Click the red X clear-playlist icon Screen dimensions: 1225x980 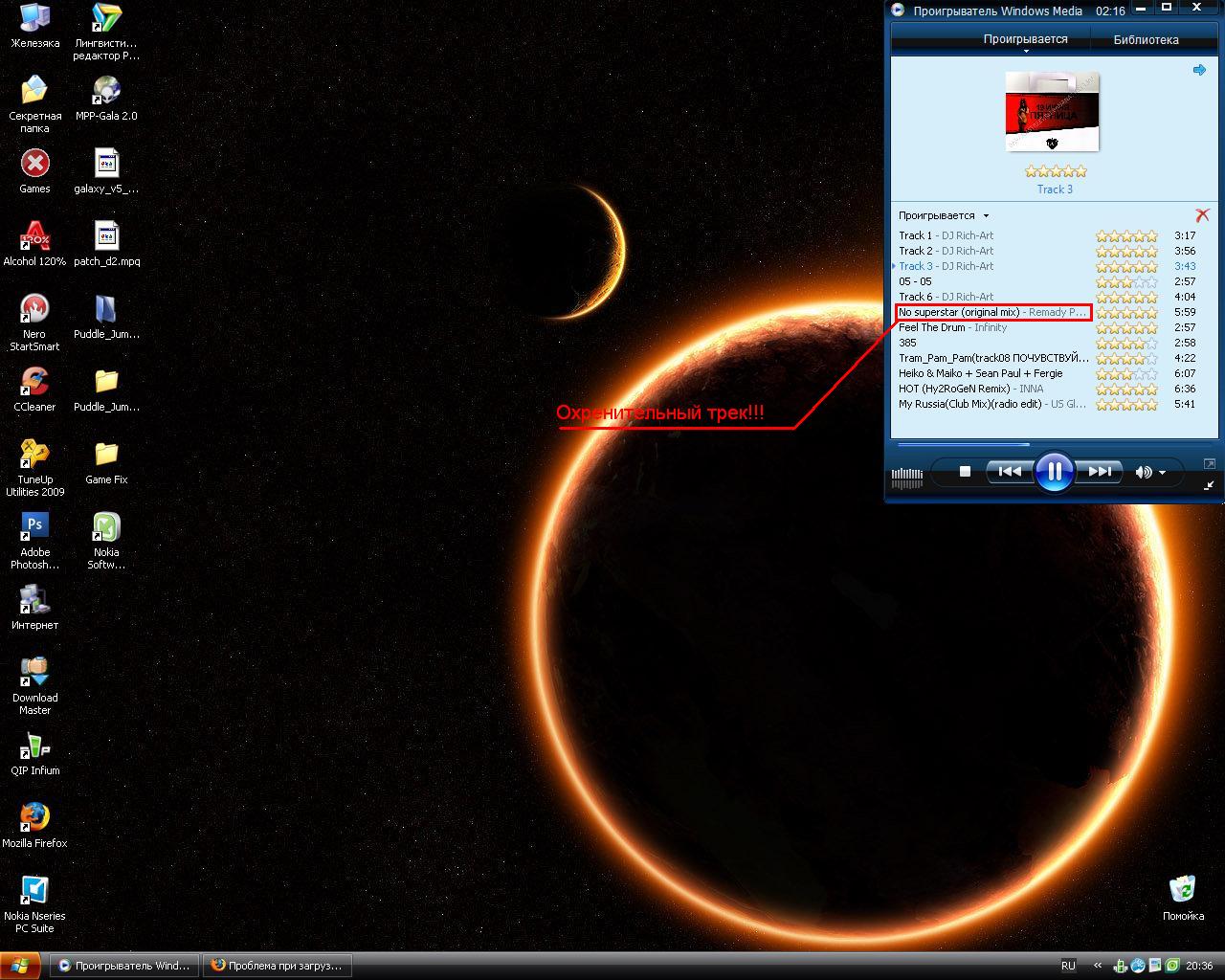pyautogui.click(x=1202, y=215)
